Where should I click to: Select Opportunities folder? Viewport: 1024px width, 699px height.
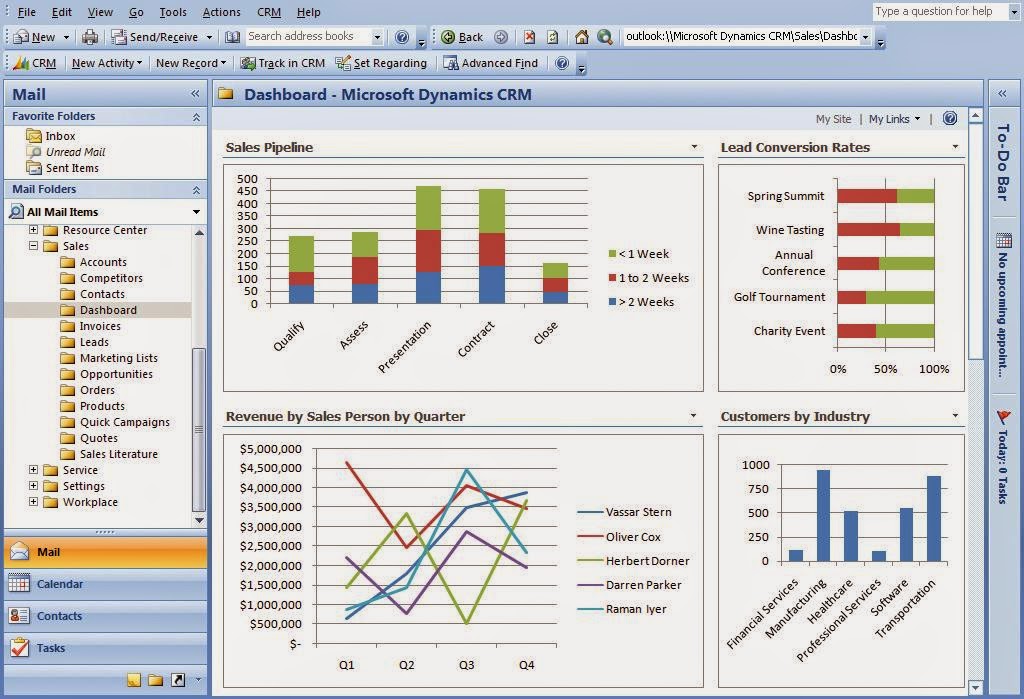[x=116, y=374]
